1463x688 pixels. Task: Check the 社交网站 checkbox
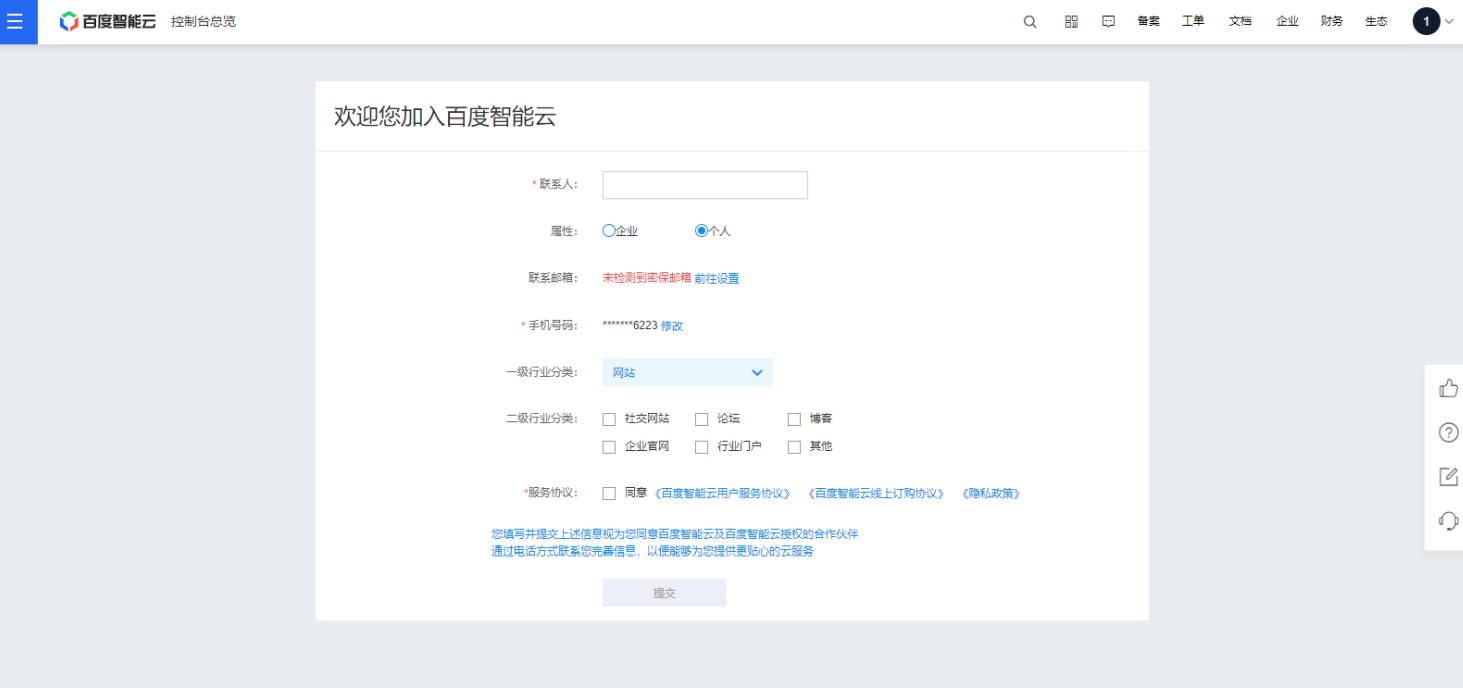(x=609, y=419)
